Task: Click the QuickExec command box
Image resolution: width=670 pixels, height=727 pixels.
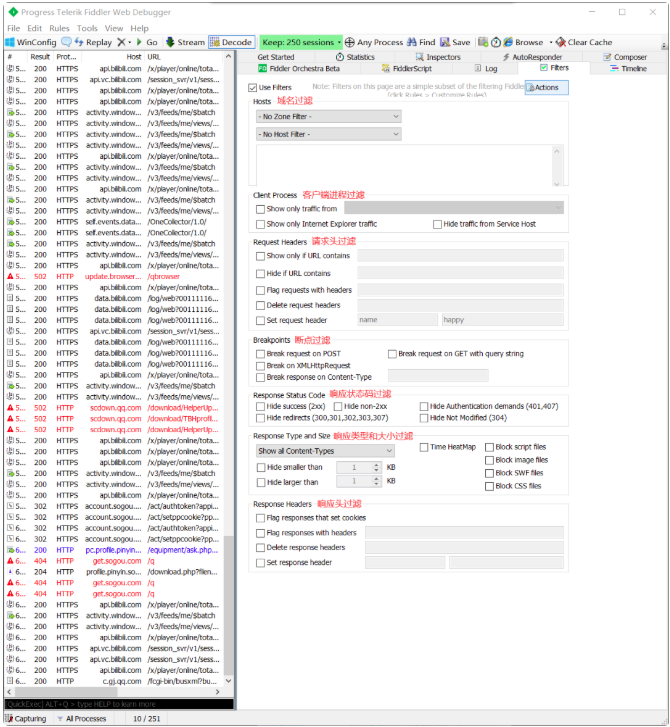Action: [119, 704]
